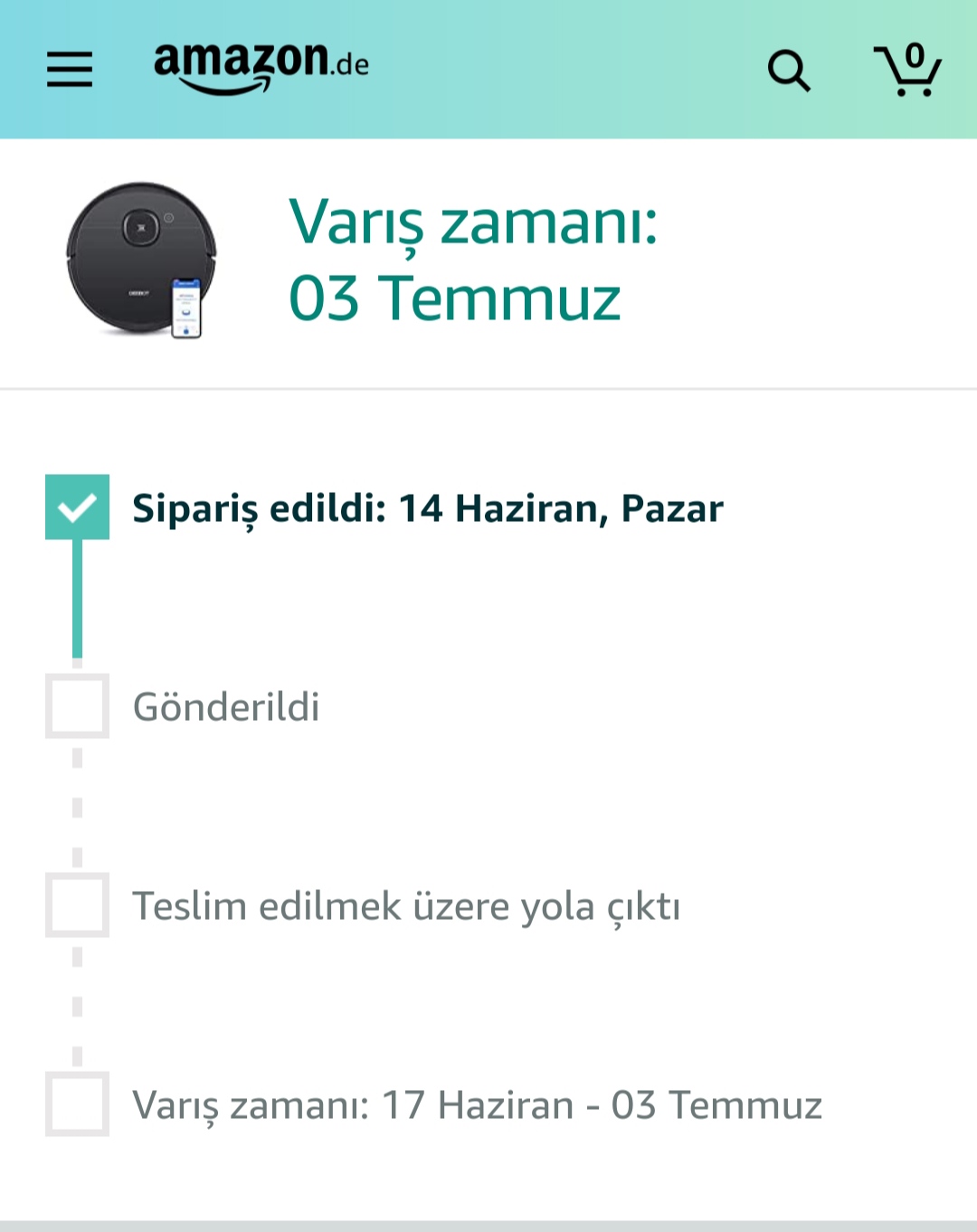Tap the amazon.de logo

tap(261, 68)
